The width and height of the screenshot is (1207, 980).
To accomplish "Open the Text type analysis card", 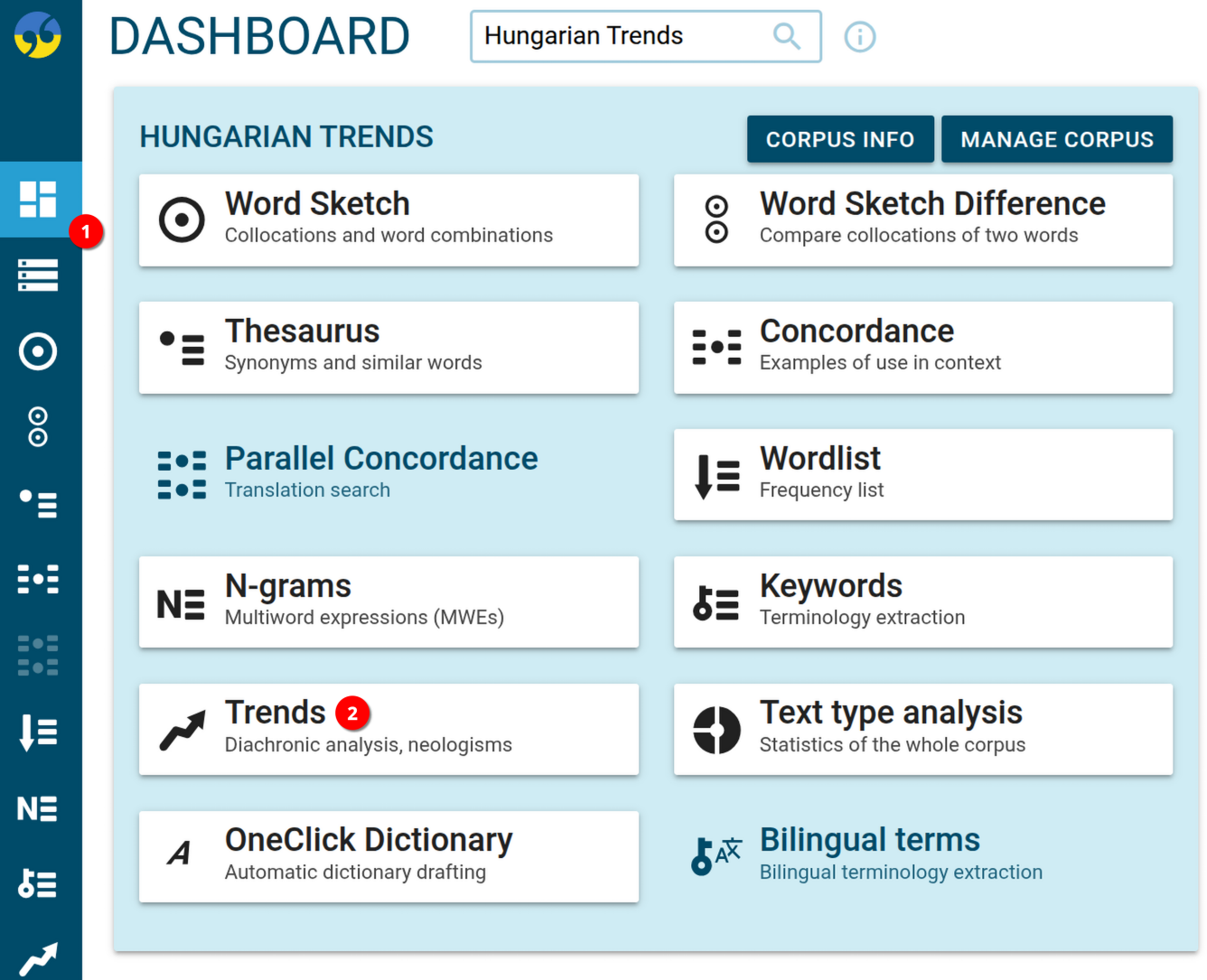I will pyautogui.click(x=922, y=728).
